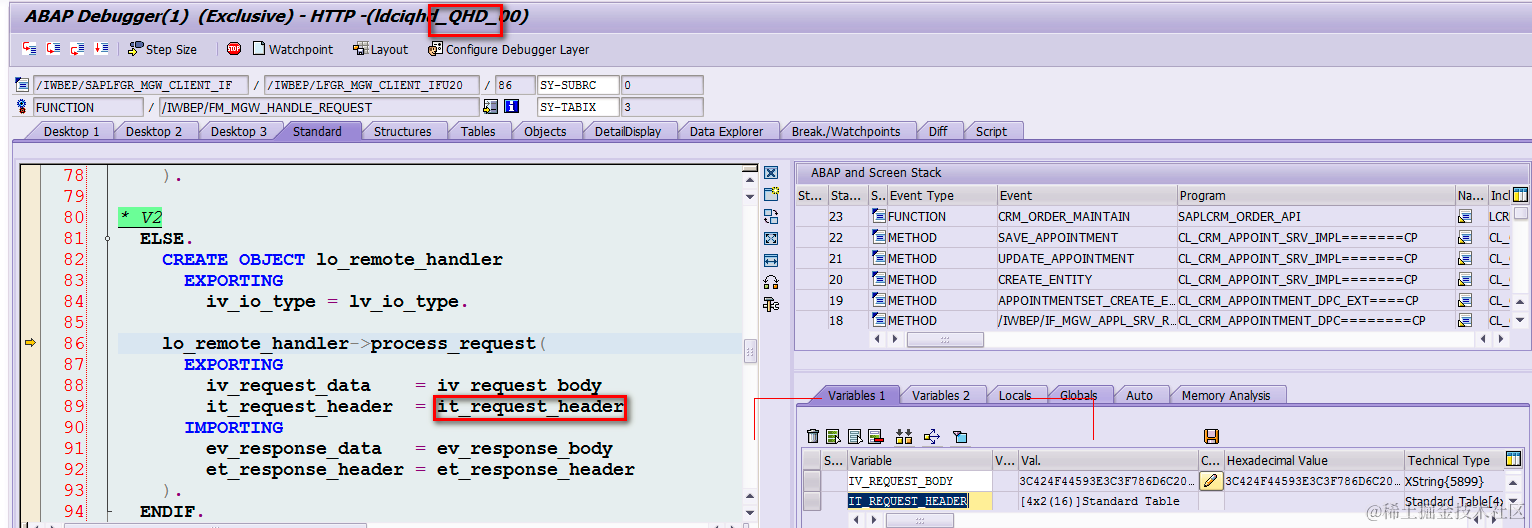The width and height of the screenshot is (1532, 528).
Task: Click the Execute step icon
Action: [53, 48]
